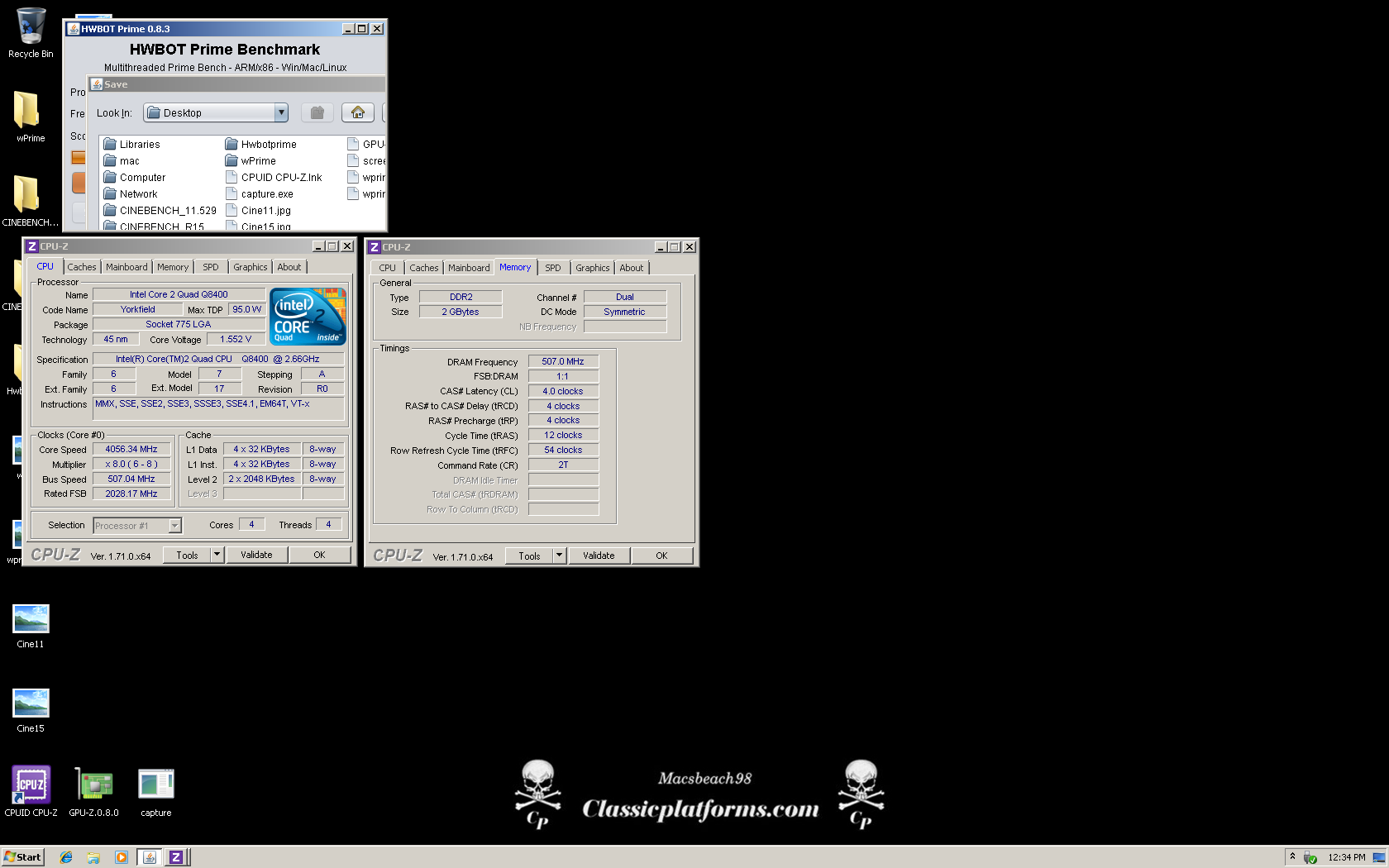Click the CAS# Latency 4.0 clocks value
1389x868 pixels.
pos(563,391)
